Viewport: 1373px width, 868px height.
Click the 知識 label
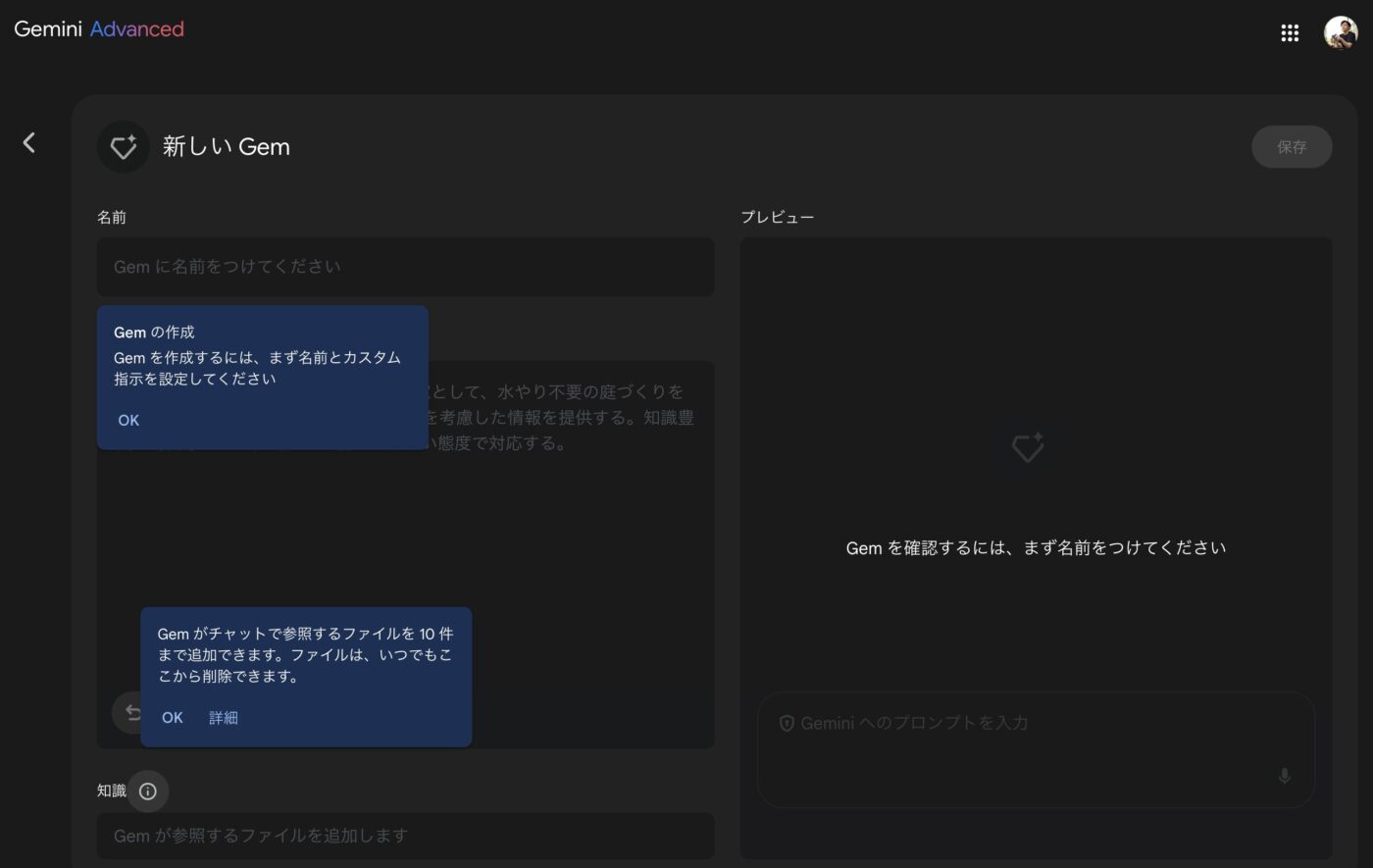pyautogui.click(x=111, y=791)
